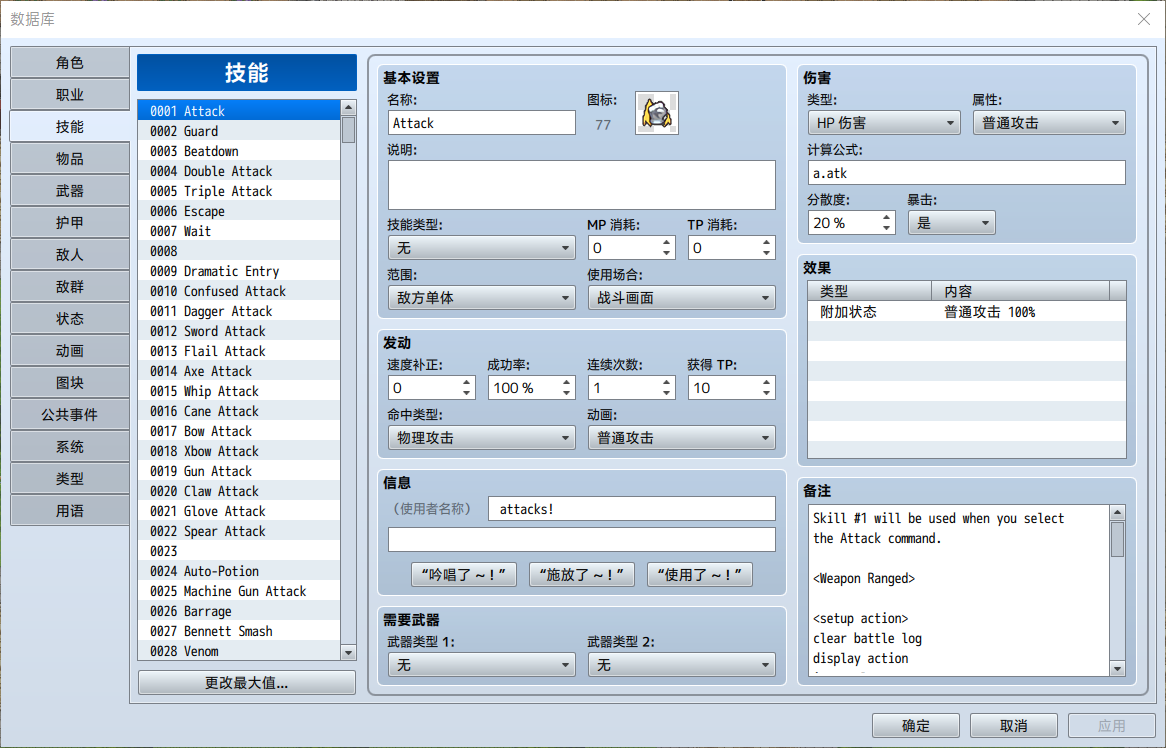Increase the 分散度 value
This screenshot has height=748, width=1166.
coord(886,217)
